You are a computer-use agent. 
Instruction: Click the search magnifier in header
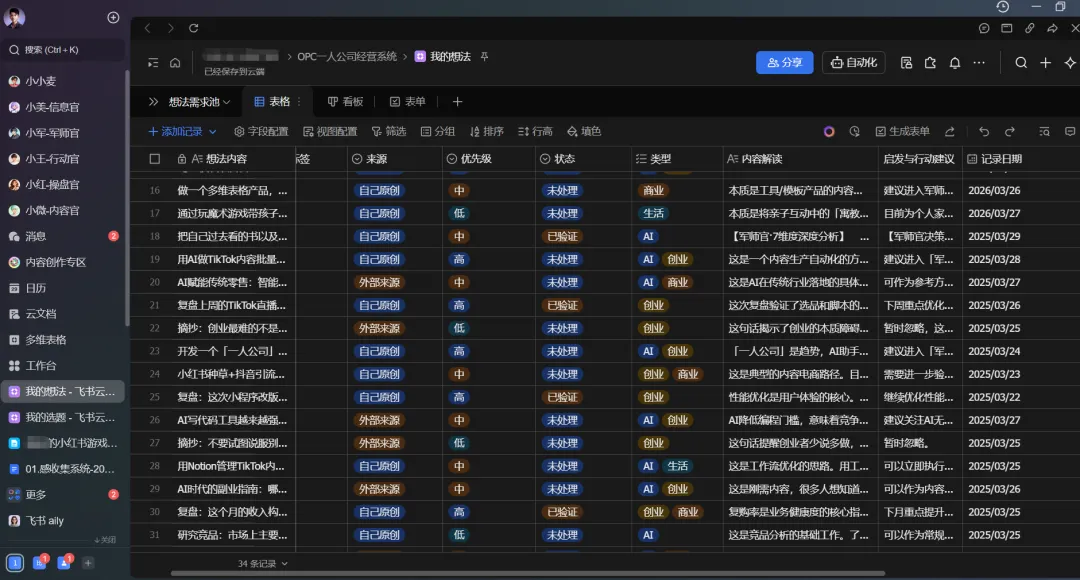(x=1021, y=63)
